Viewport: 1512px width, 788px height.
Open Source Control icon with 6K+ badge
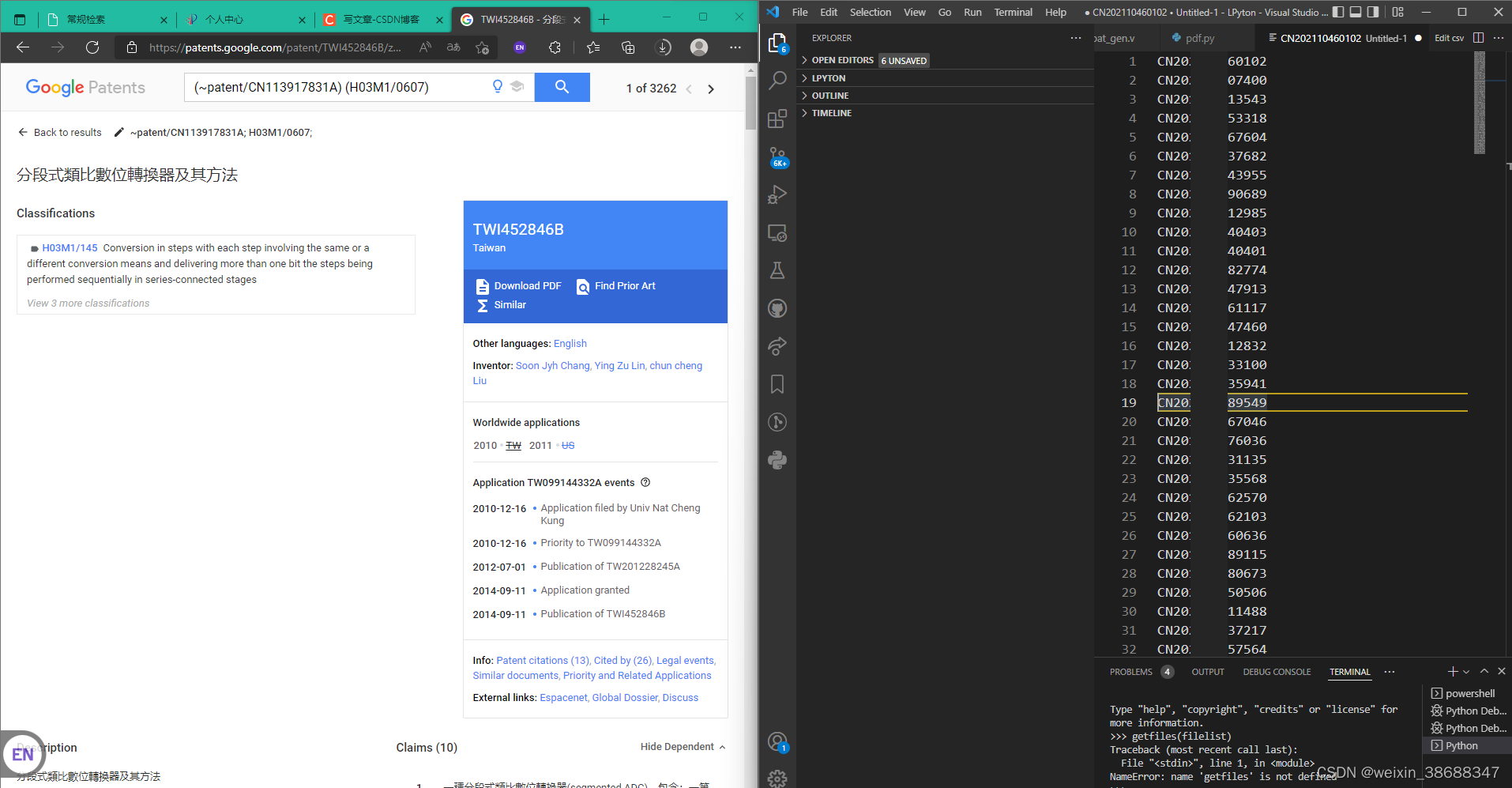tap(777, 157)
